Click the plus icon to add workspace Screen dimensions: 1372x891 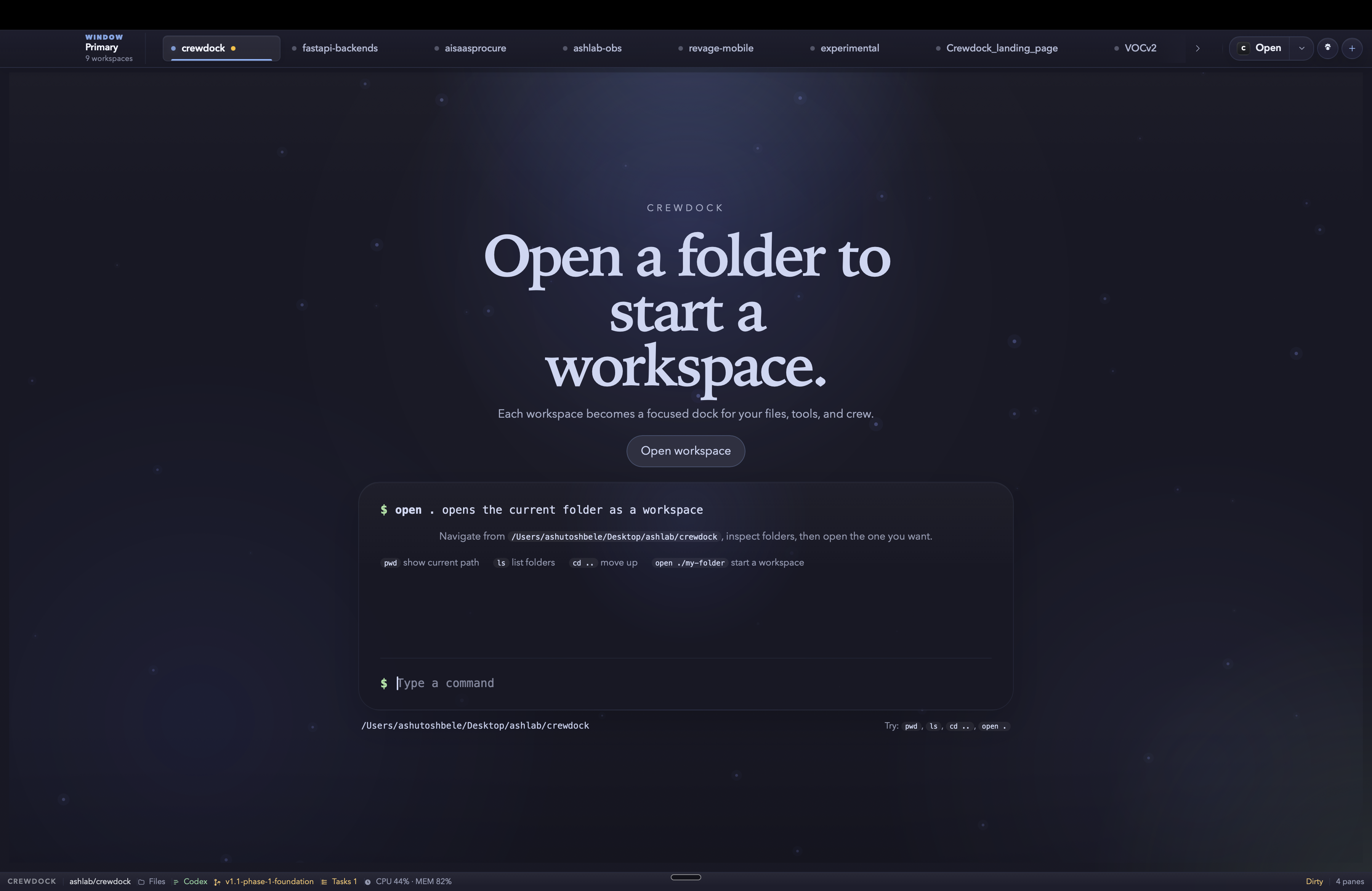coord(1352,48)
